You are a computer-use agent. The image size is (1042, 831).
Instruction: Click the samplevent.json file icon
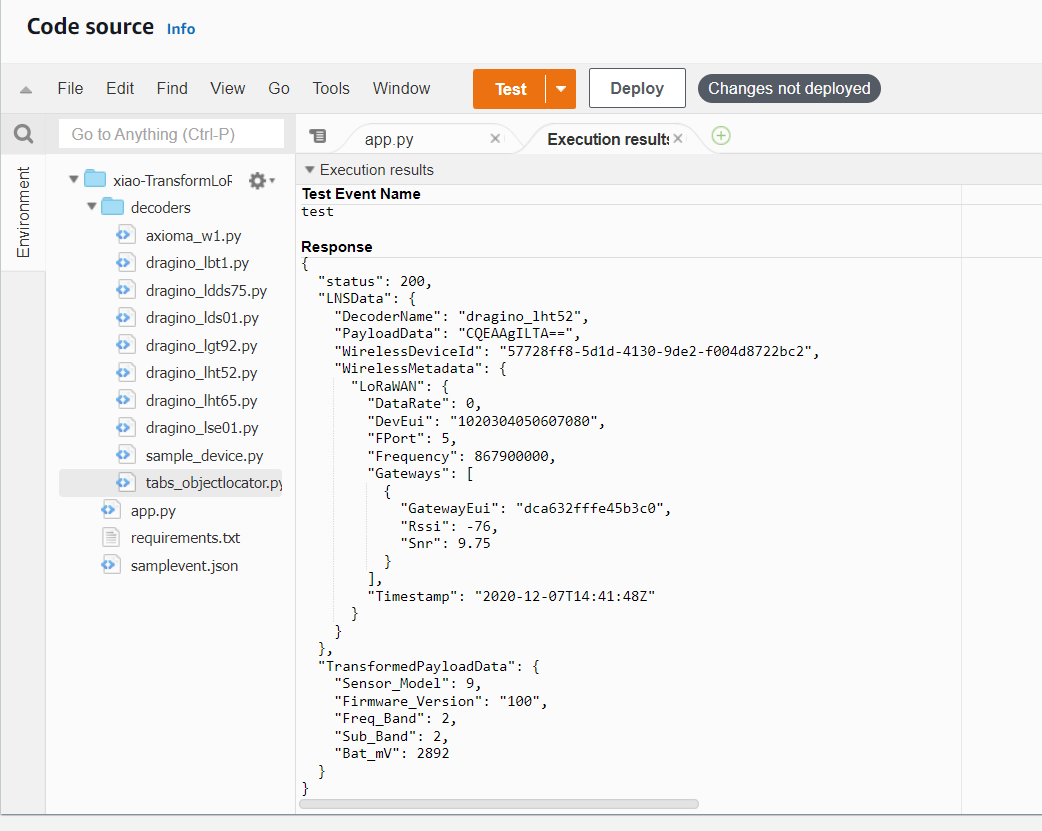[x=110, y=565]
